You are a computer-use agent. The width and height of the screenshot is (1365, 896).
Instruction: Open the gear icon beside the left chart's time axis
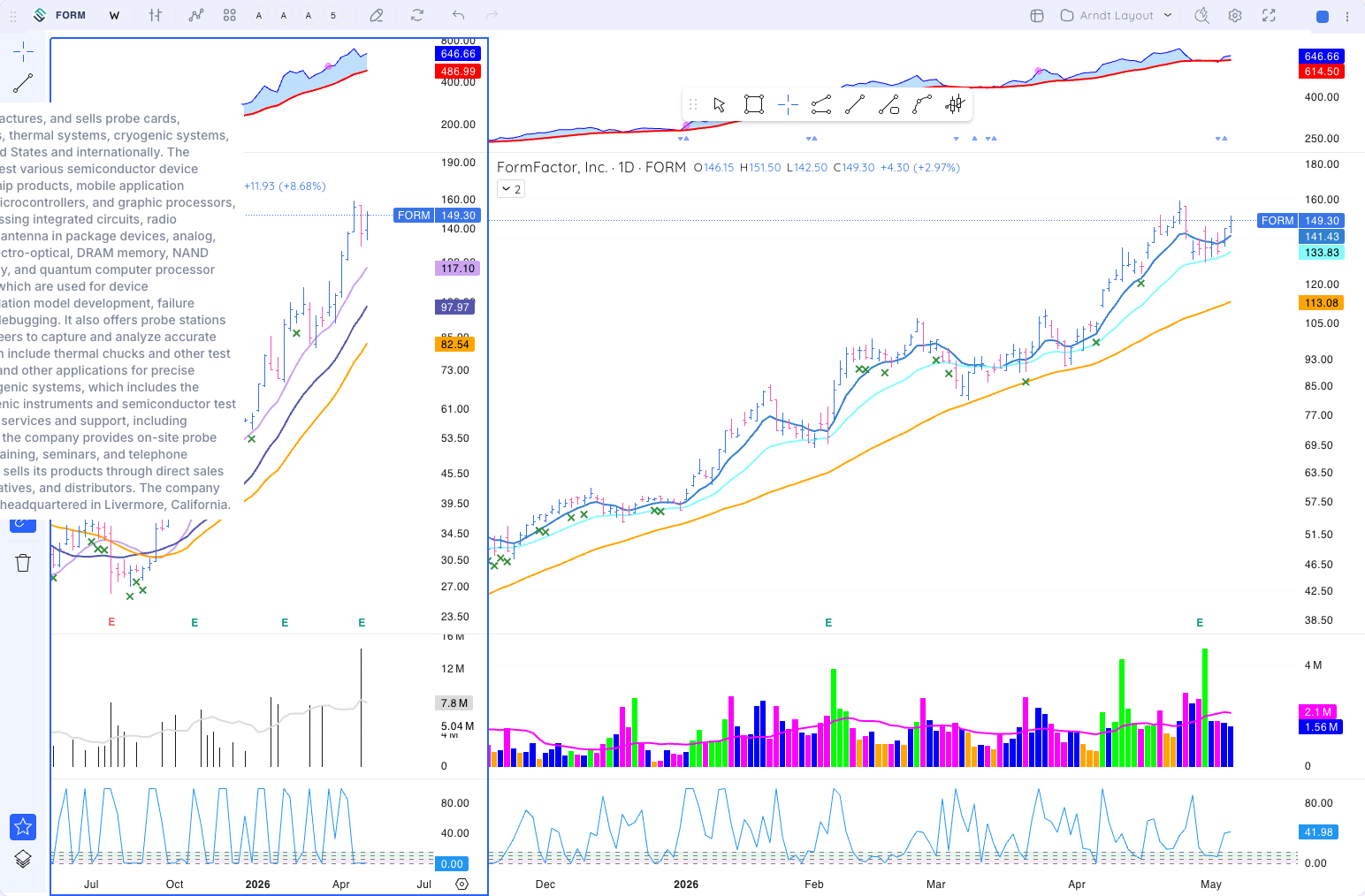pyautogui.click(x=461, y=884)
